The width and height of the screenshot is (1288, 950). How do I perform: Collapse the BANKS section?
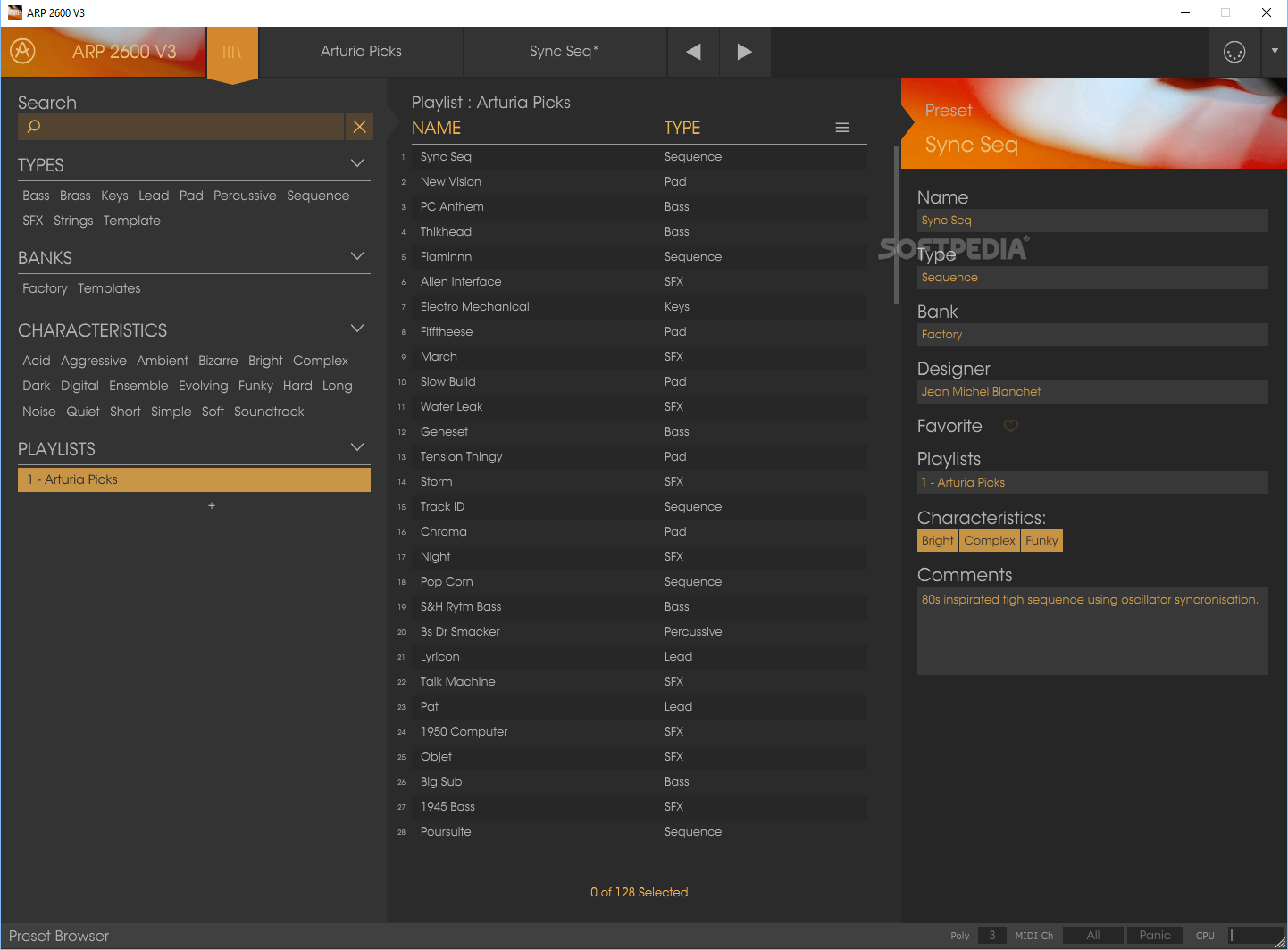tap(357, 256)
